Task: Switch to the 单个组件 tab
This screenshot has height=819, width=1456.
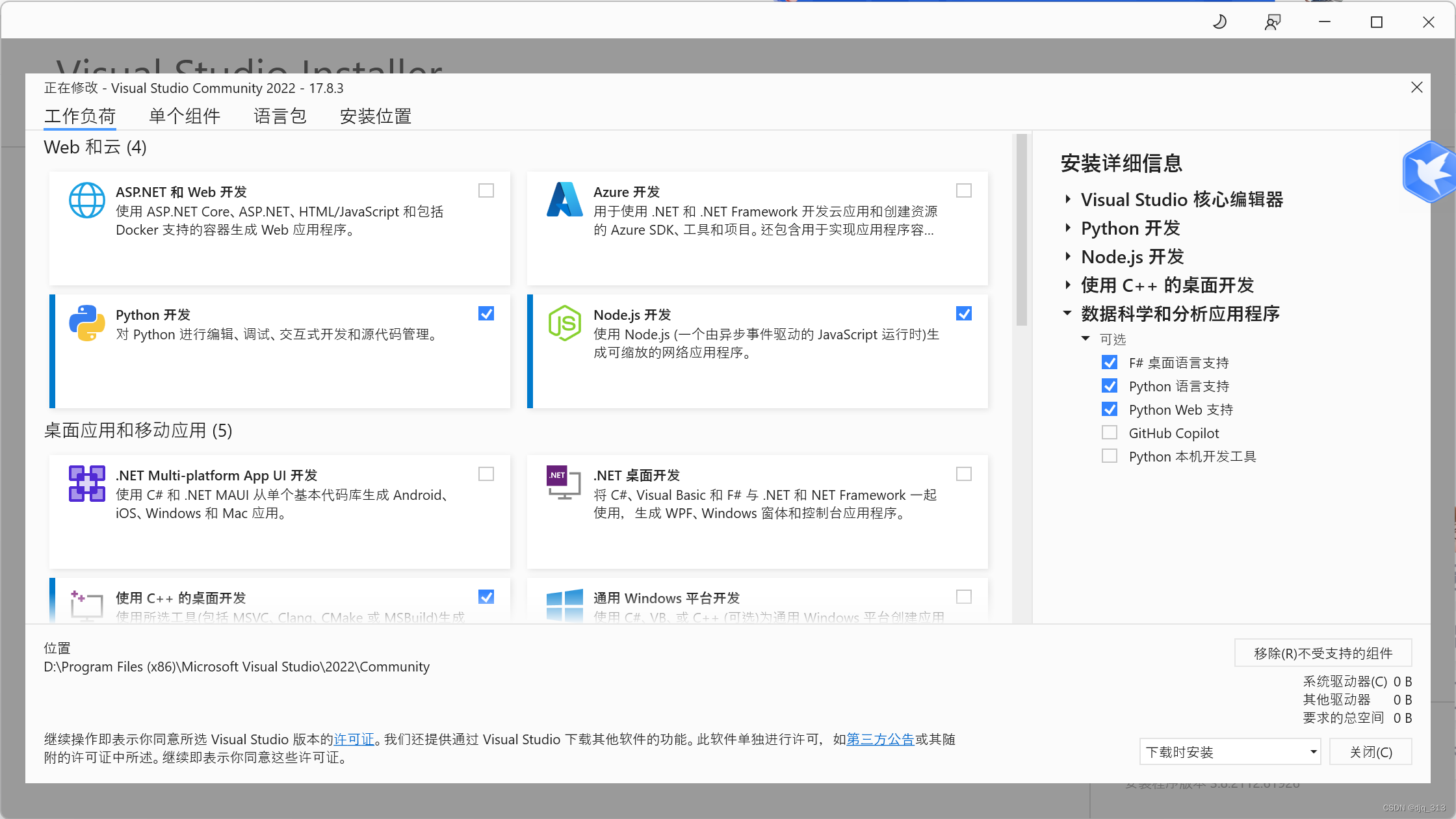Action: pos(185,116)
